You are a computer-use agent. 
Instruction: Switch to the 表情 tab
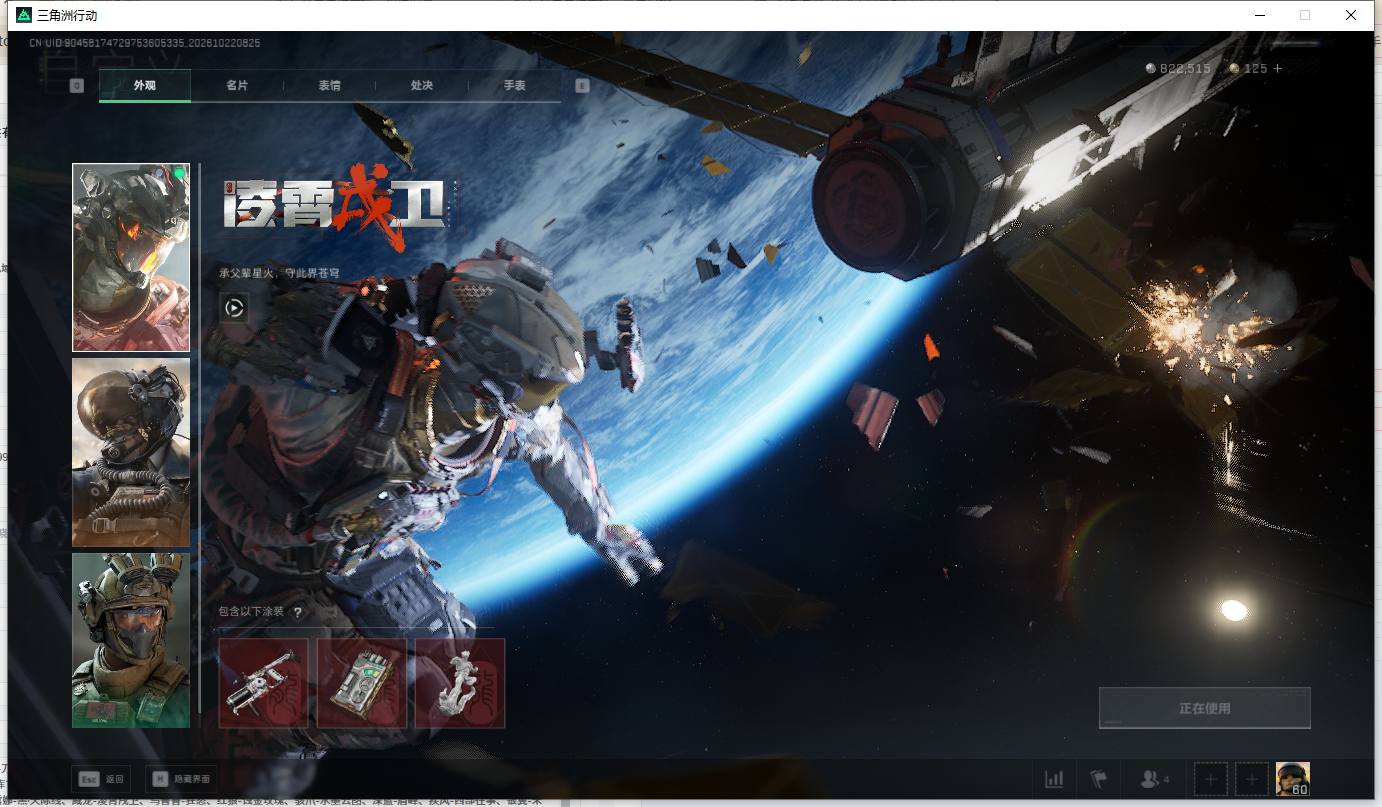[329, 86]
